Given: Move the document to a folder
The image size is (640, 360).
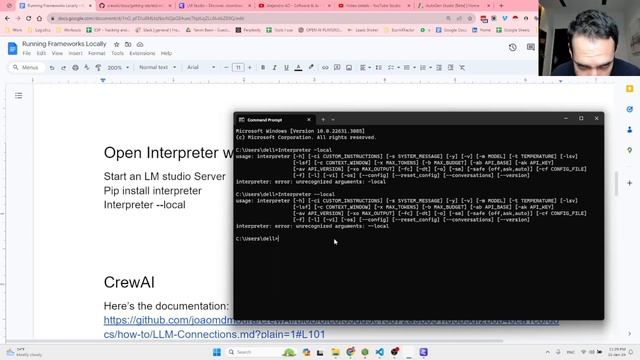Looking at the screenshot, I should coord(128,44).
